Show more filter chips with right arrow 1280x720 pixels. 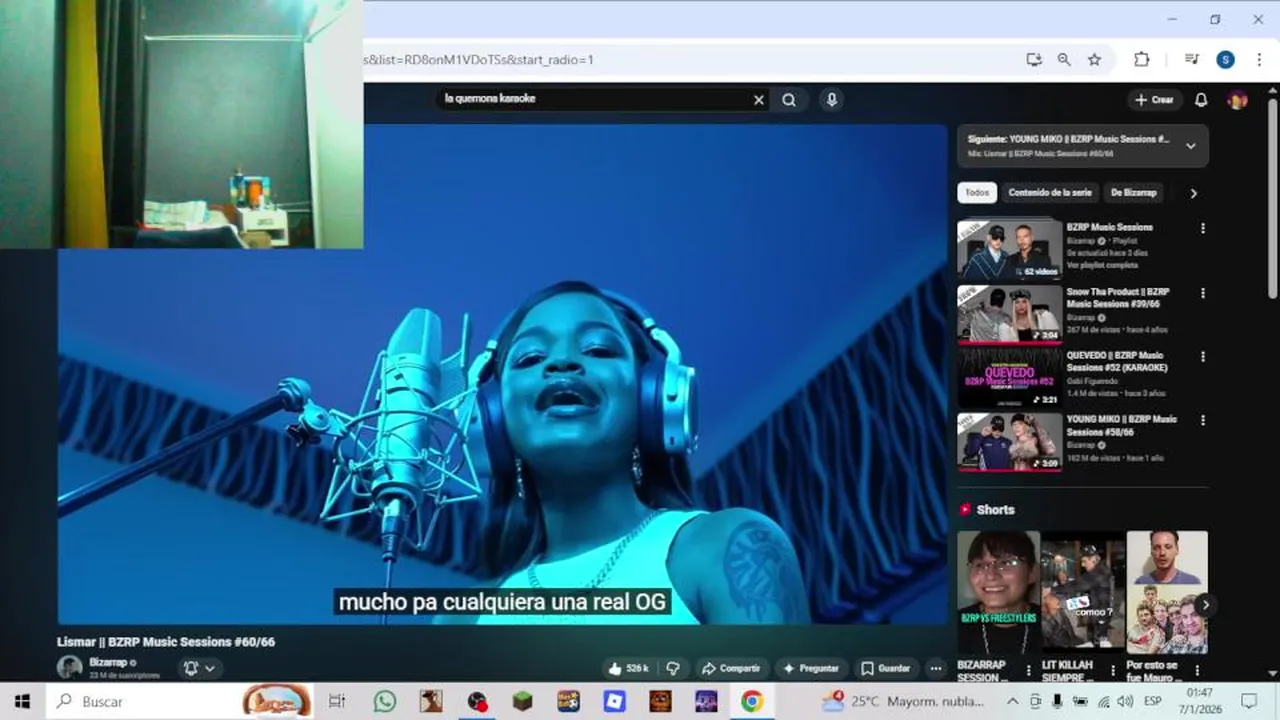coord(1193,193)
